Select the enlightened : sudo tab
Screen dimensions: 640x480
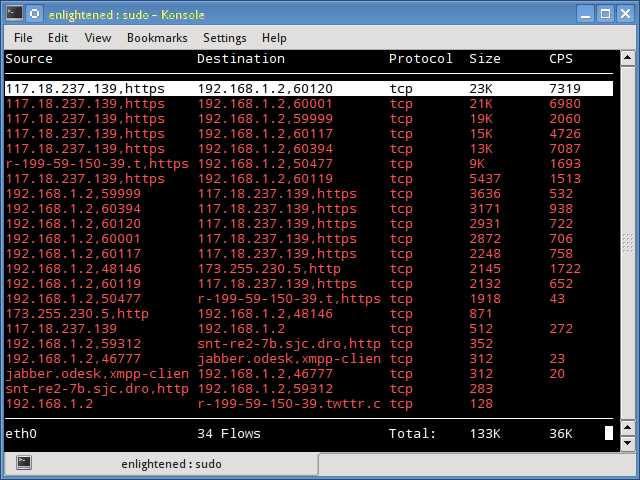161,464
